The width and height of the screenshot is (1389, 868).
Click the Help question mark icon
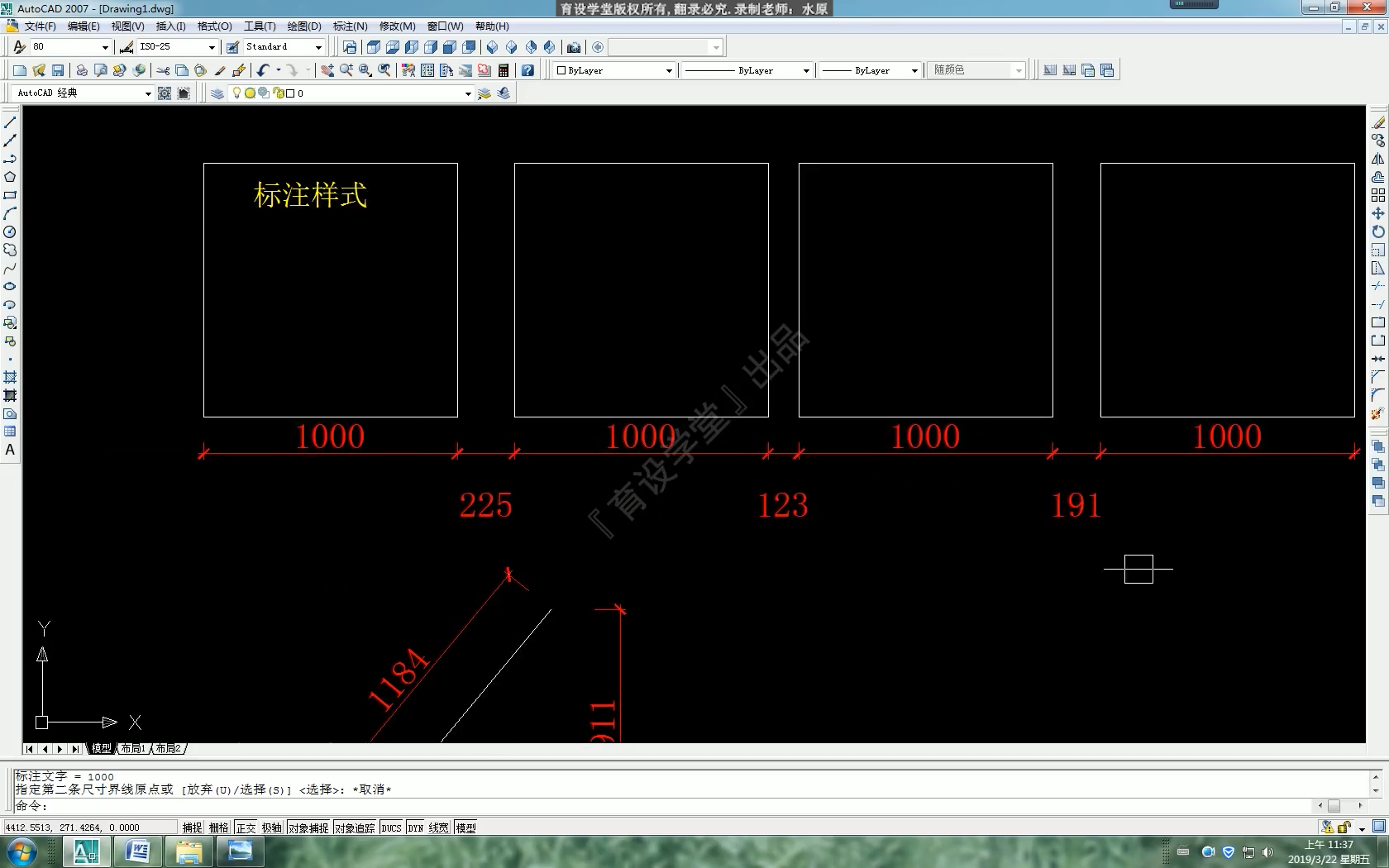coord(527,70)
